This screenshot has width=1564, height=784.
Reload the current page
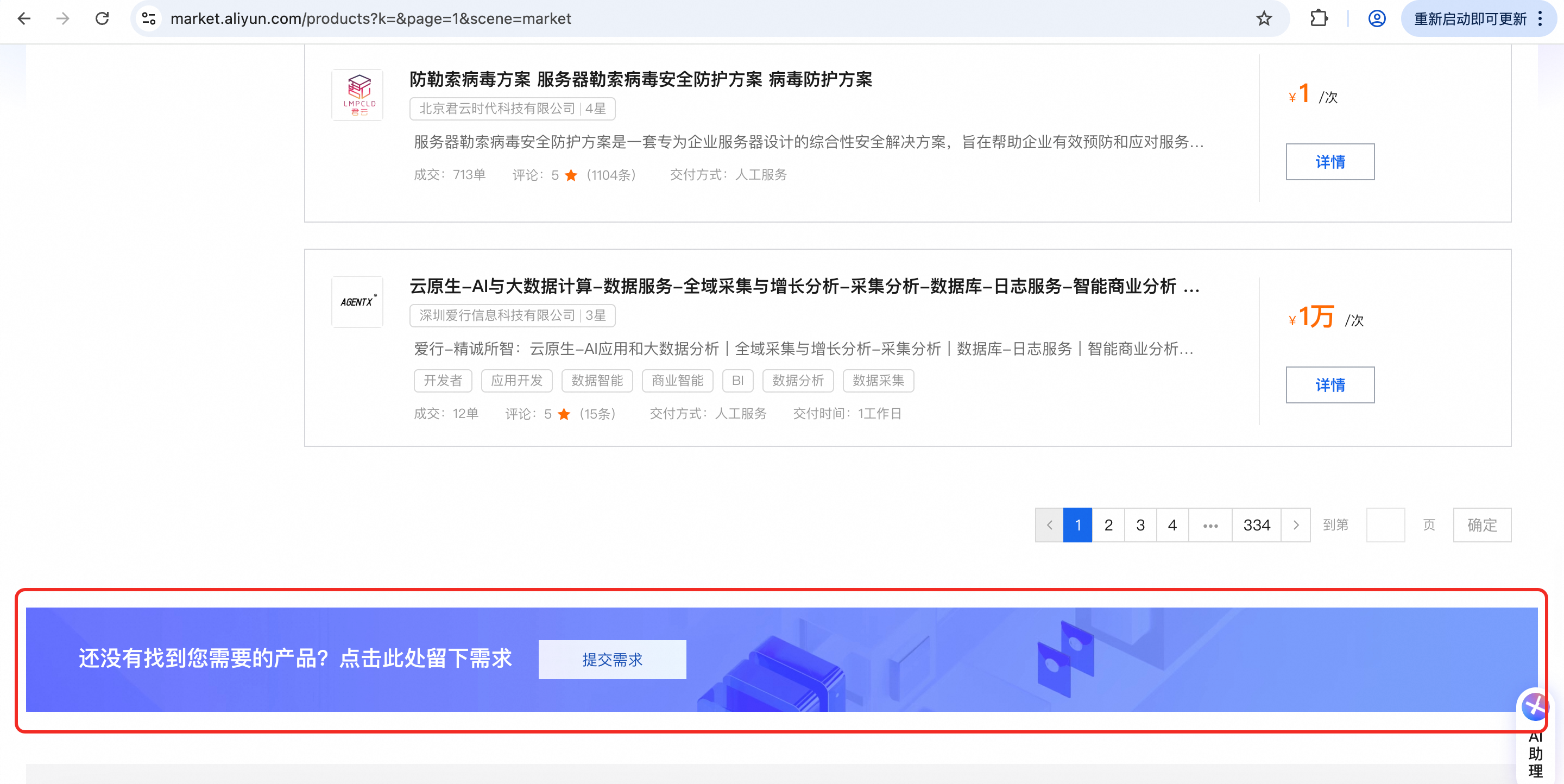102,18
